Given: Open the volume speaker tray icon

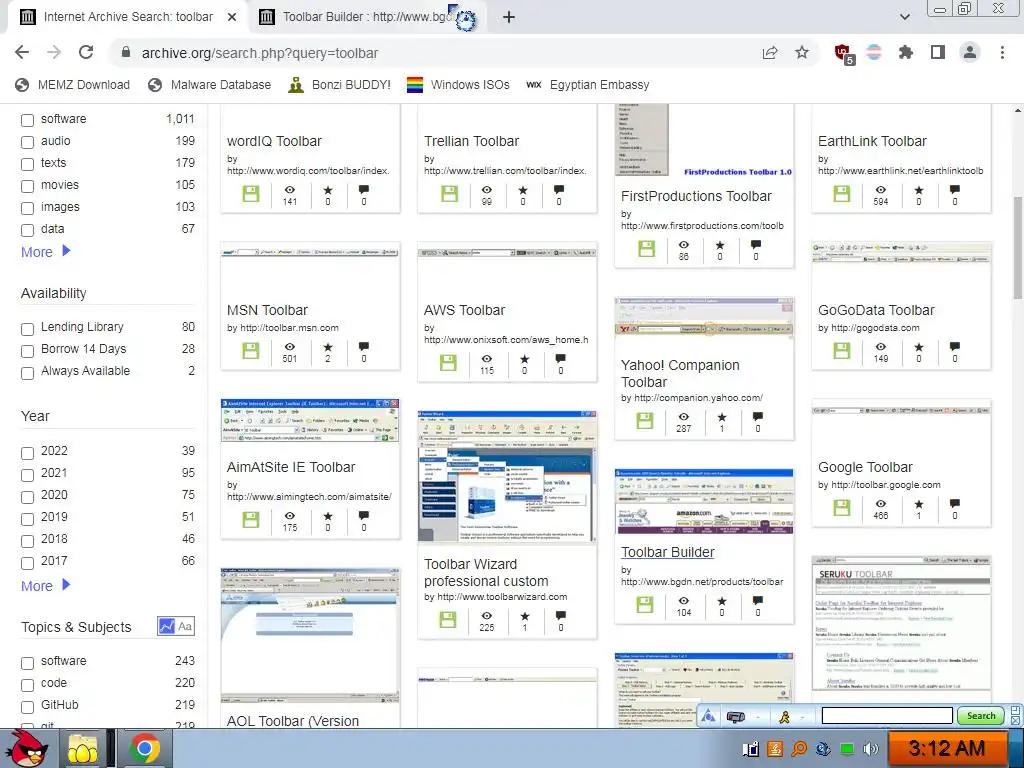Looking at the screenshot, I should 870,749.
